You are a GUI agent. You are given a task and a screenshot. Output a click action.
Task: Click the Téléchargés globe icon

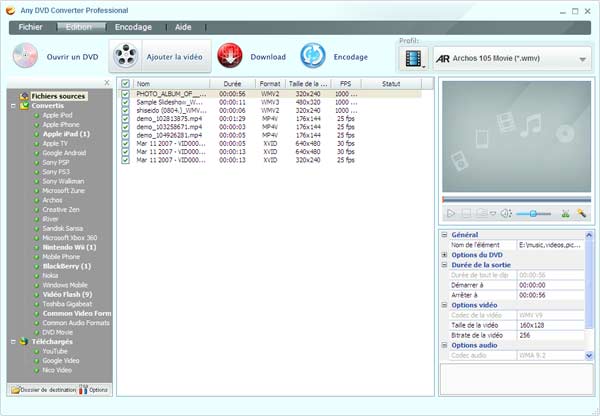[x=24, y=341]
